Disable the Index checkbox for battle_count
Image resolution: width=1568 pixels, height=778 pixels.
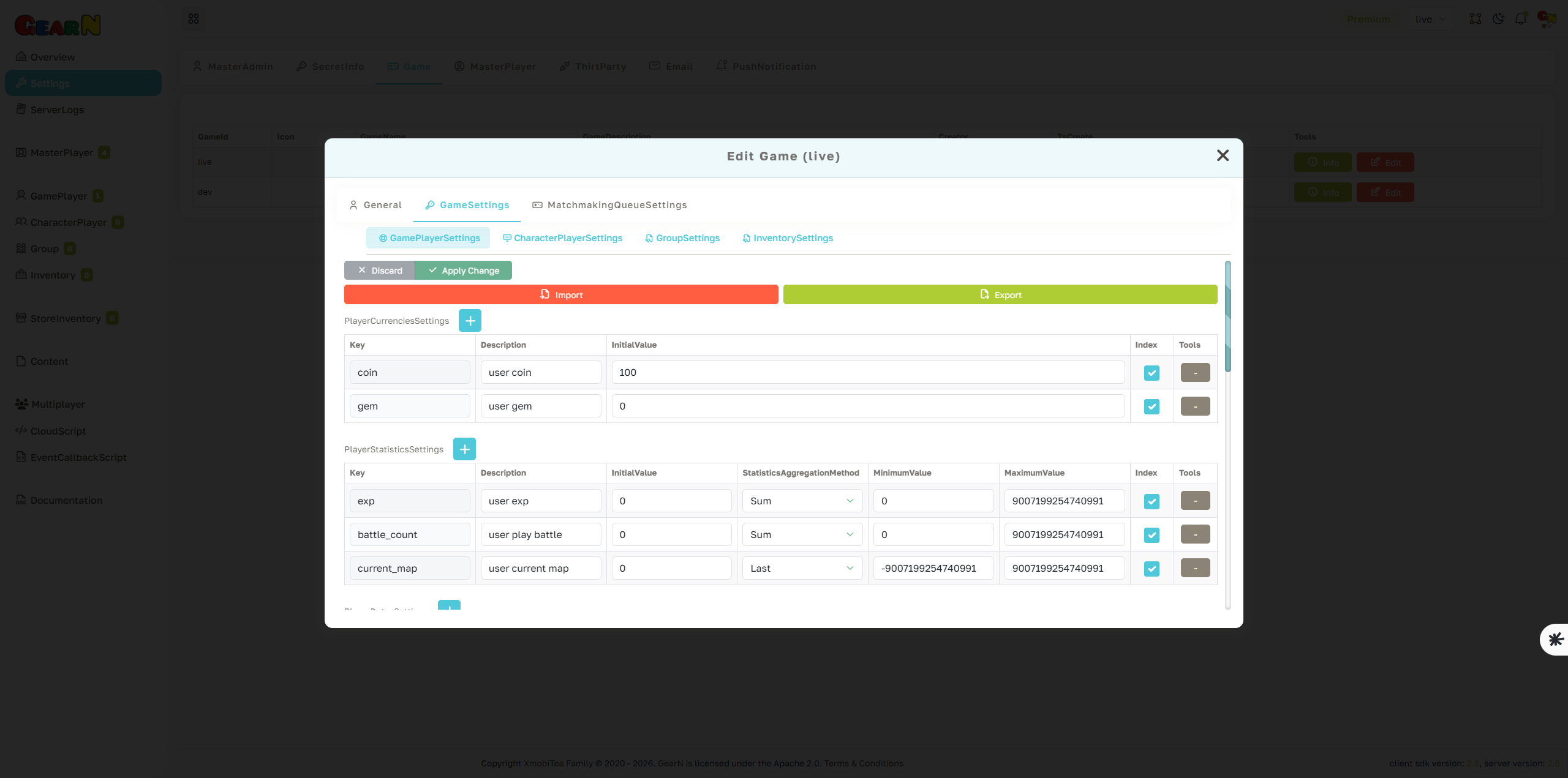coord(1151,534)
